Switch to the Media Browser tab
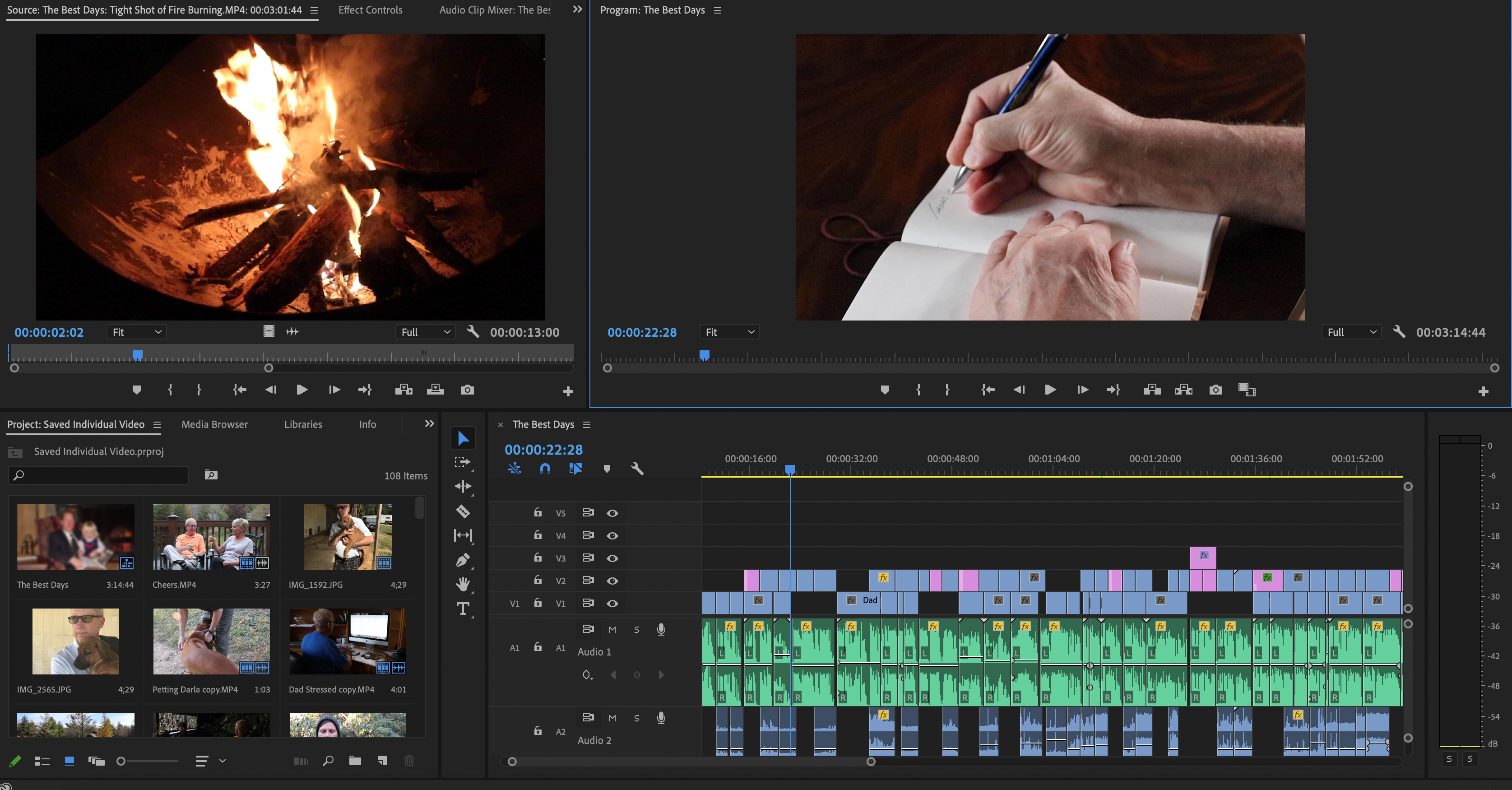 [214, 424]
